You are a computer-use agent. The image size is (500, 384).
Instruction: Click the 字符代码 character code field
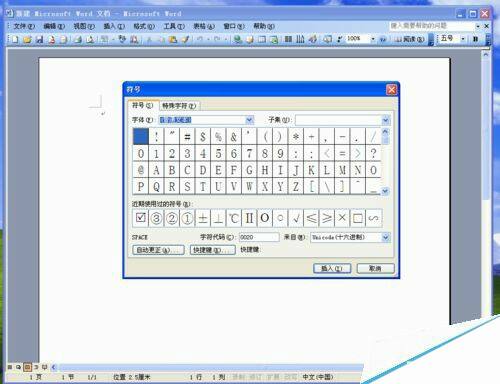pyautogui.click(x=259, y=237)
